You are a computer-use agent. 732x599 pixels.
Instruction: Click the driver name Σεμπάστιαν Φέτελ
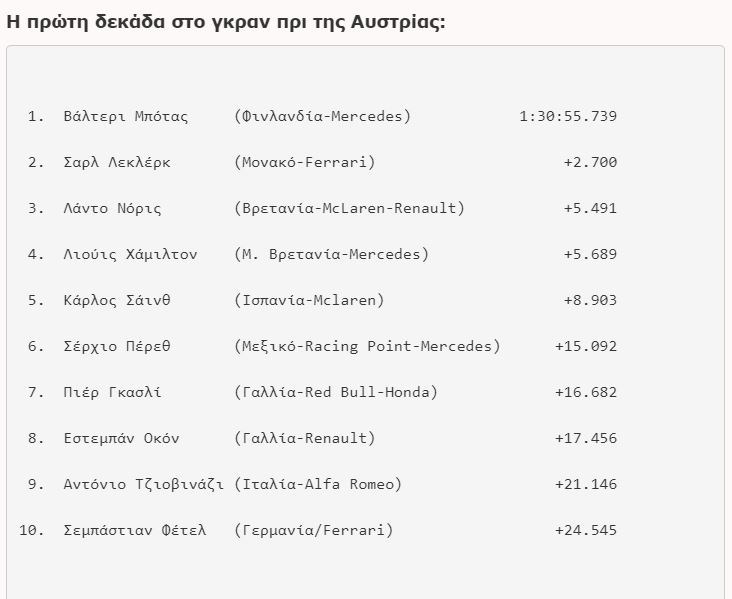click(134, 530)
